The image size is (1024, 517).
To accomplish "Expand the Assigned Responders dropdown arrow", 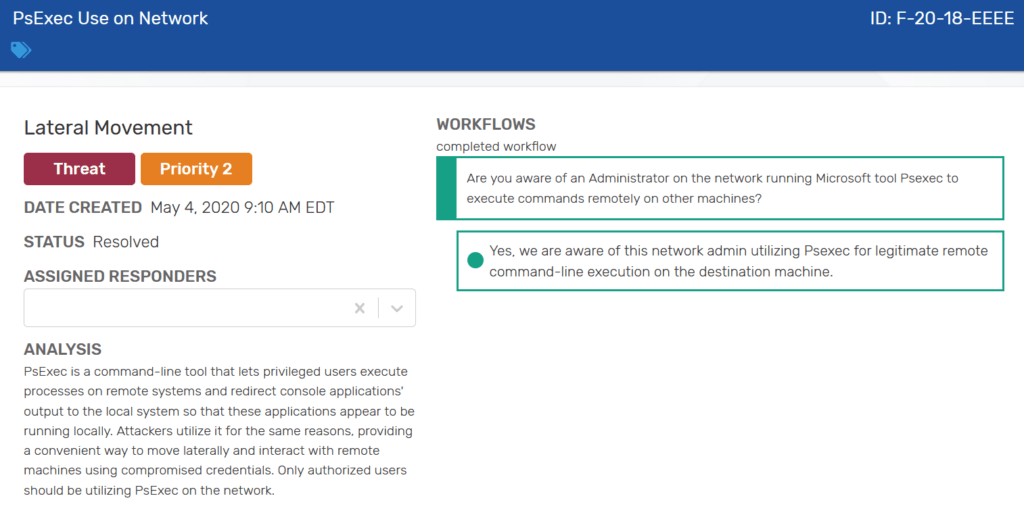I will [397, 308].
